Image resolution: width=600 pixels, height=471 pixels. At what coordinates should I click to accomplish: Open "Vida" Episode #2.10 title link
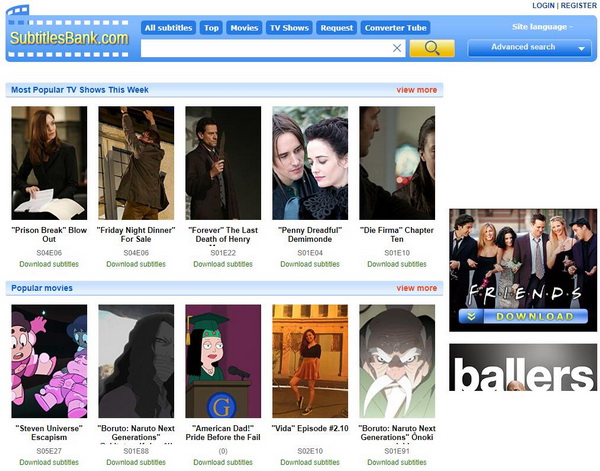coord(310,429)
